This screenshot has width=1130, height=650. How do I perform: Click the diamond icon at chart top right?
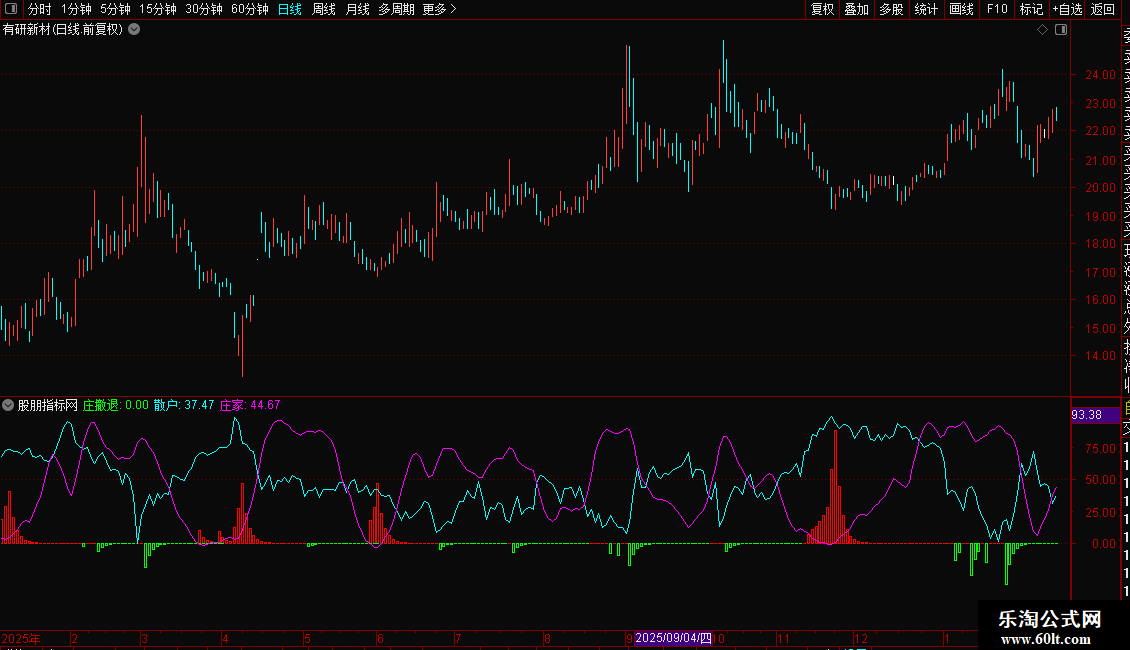click(x=1042, y=30)
